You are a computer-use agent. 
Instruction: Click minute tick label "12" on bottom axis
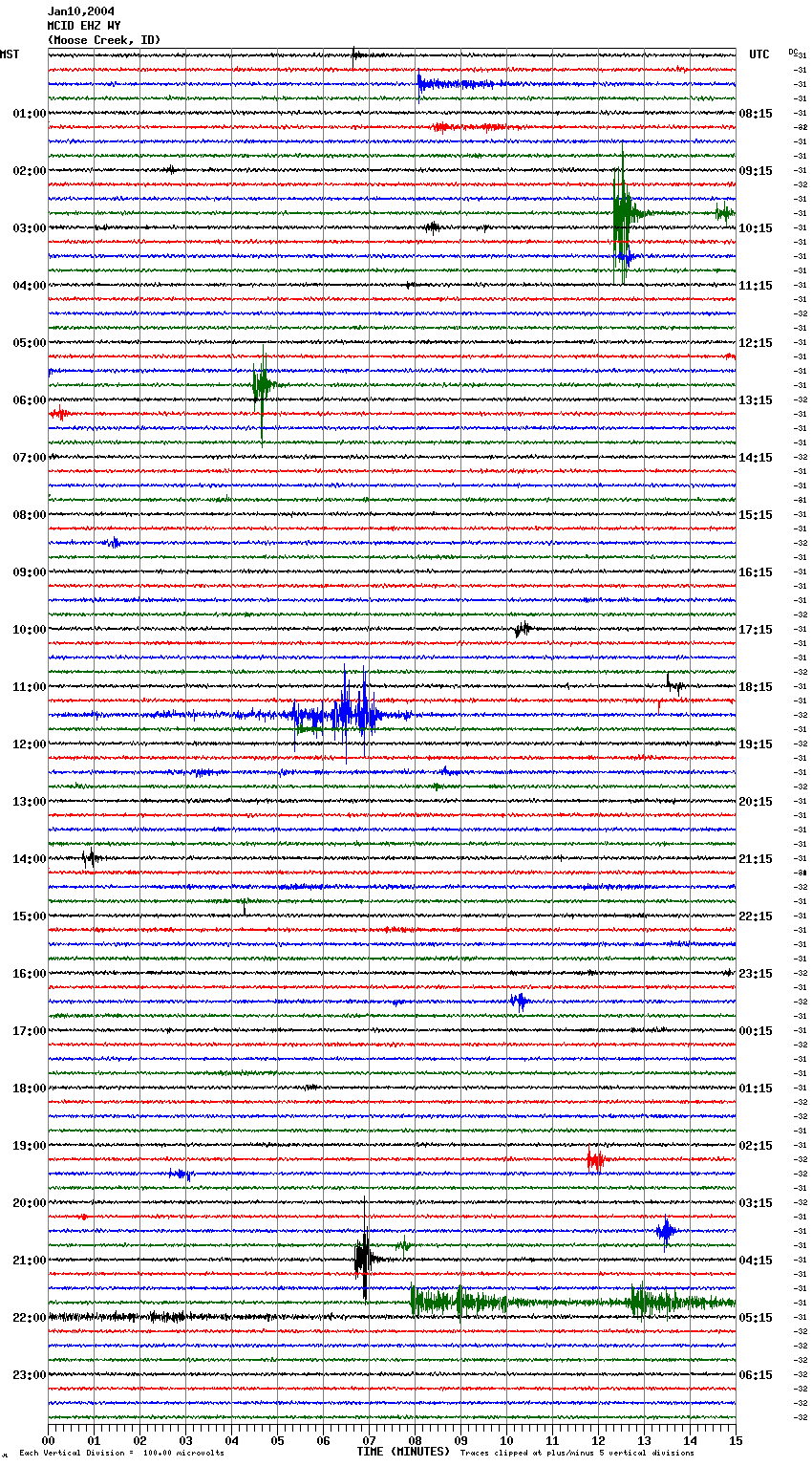tap(598, 1439)
